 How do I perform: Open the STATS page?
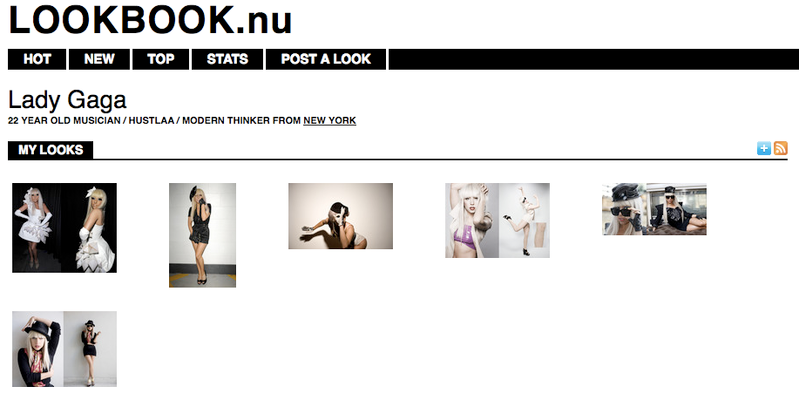click(227, 59)
